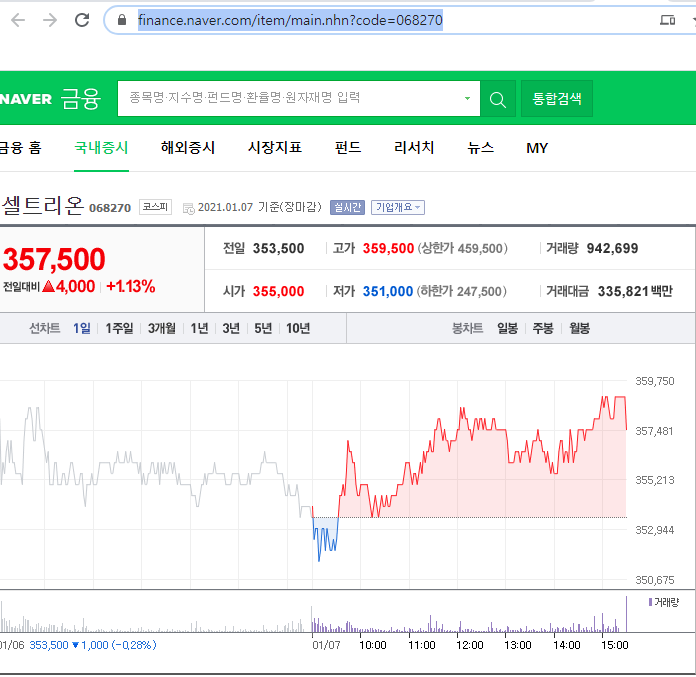Click the red up-arrow change indicator
The width and height of the screenshot is (696, 677).
(49, 286)
